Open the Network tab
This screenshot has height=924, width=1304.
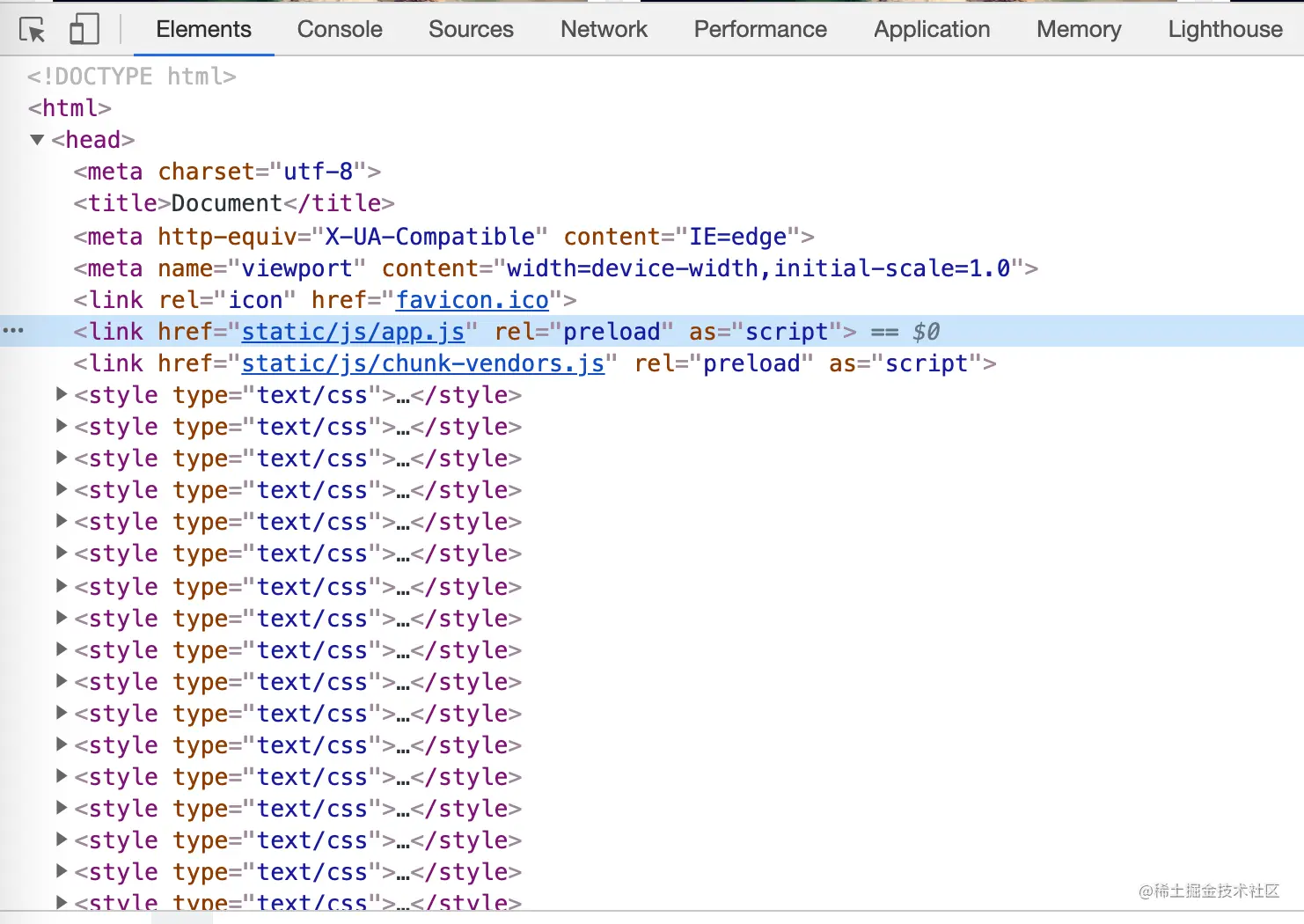tap(604, 29)
